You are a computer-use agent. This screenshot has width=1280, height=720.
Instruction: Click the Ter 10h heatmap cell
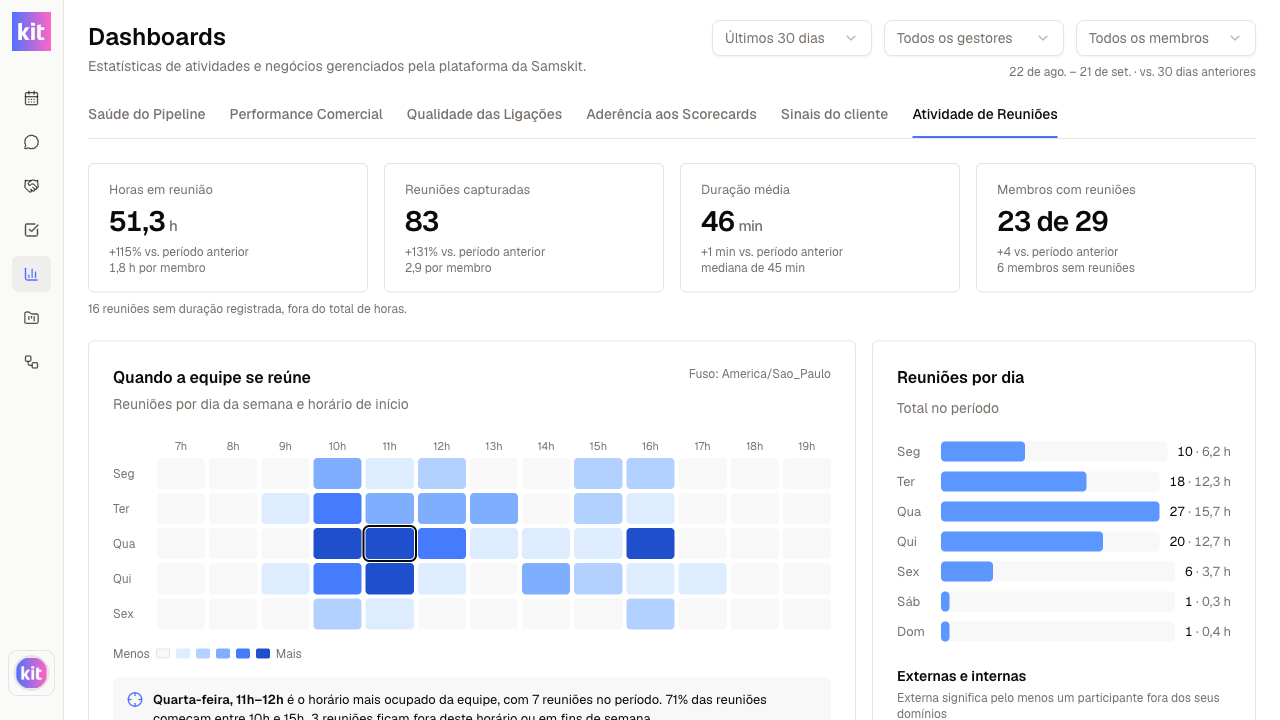tap(337, 509)
